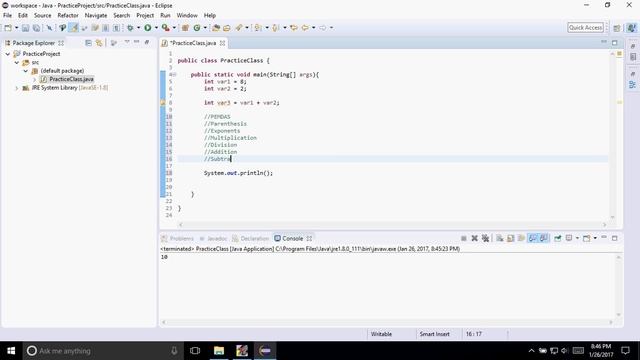The height and width of the screenshot is (360, 640).
Task: Click in the Quick Access field
Action: pyautogui.click(x=585, y=27)
